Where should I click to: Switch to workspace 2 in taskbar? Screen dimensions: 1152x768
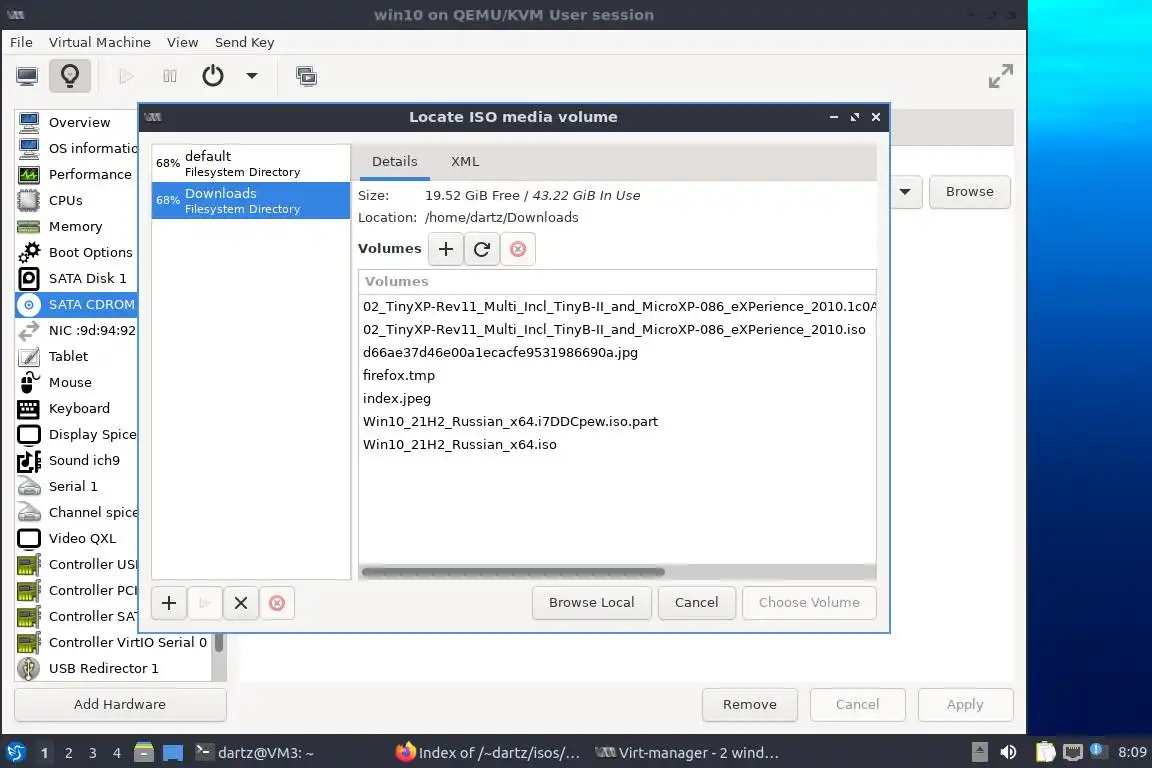[68, 753]
